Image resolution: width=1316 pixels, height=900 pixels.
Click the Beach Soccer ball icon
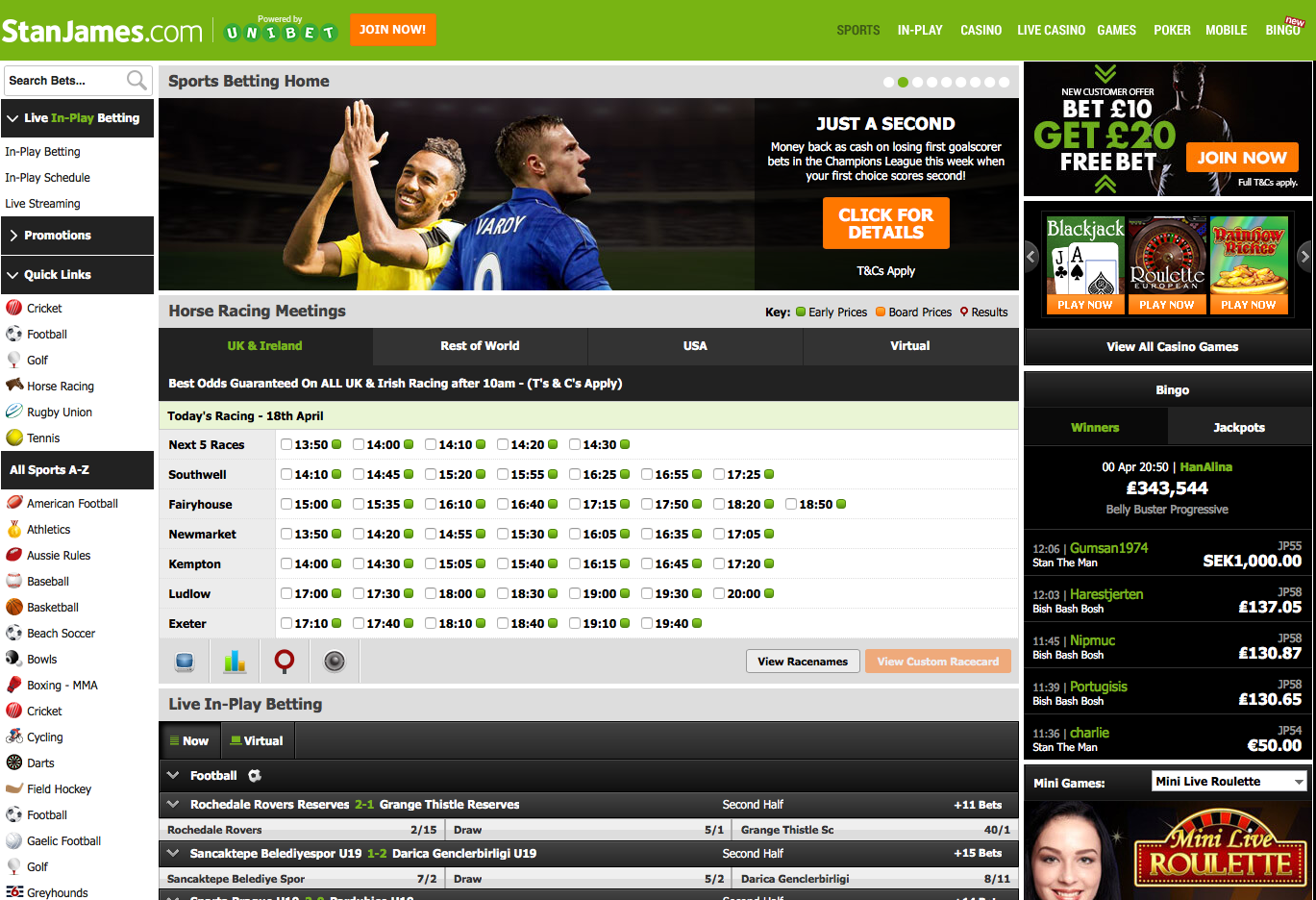click(x=13, y=633)
